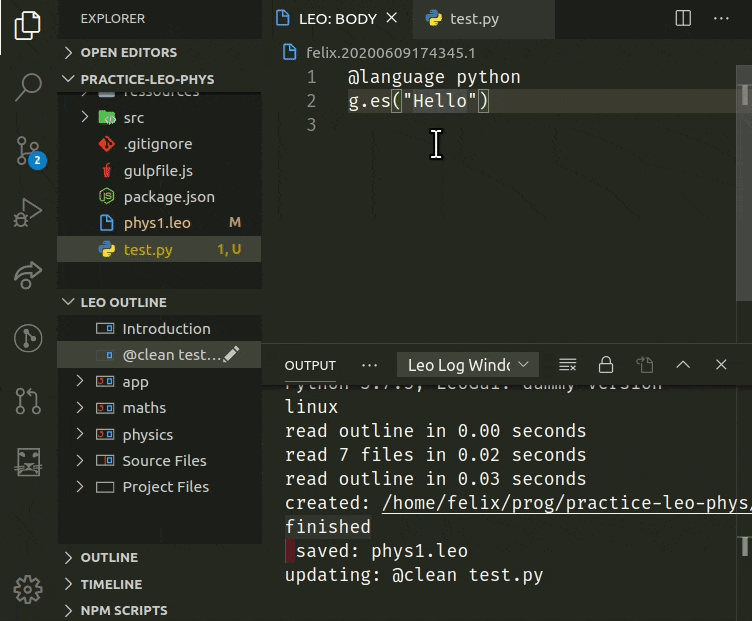Screen dimensions: 752x621
Task: Place cursor on line 1 @language python
Action: tap(434, 77)
